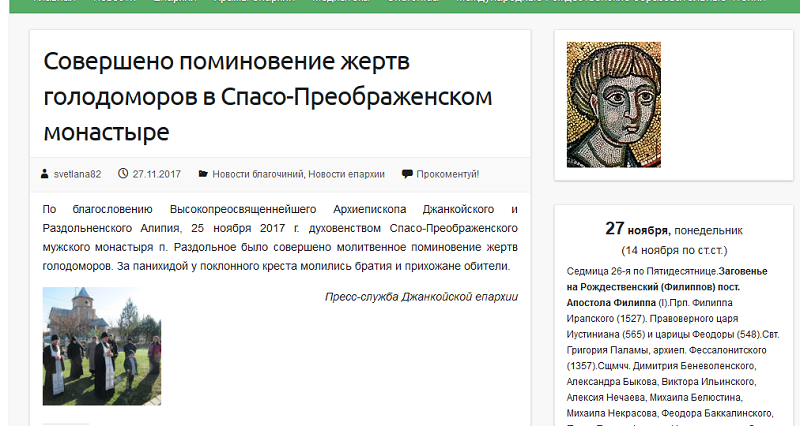Screen dimensions: 800x426
Task: Select the text Пресс-служба Джанкойской епархии
Action: pos(421,297)
